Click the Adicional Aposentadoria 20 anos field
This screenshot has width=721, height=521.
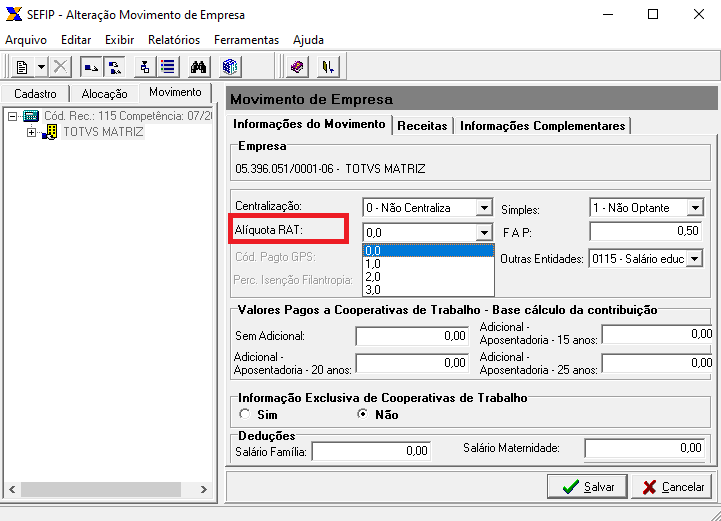click(x=412, y=363)
